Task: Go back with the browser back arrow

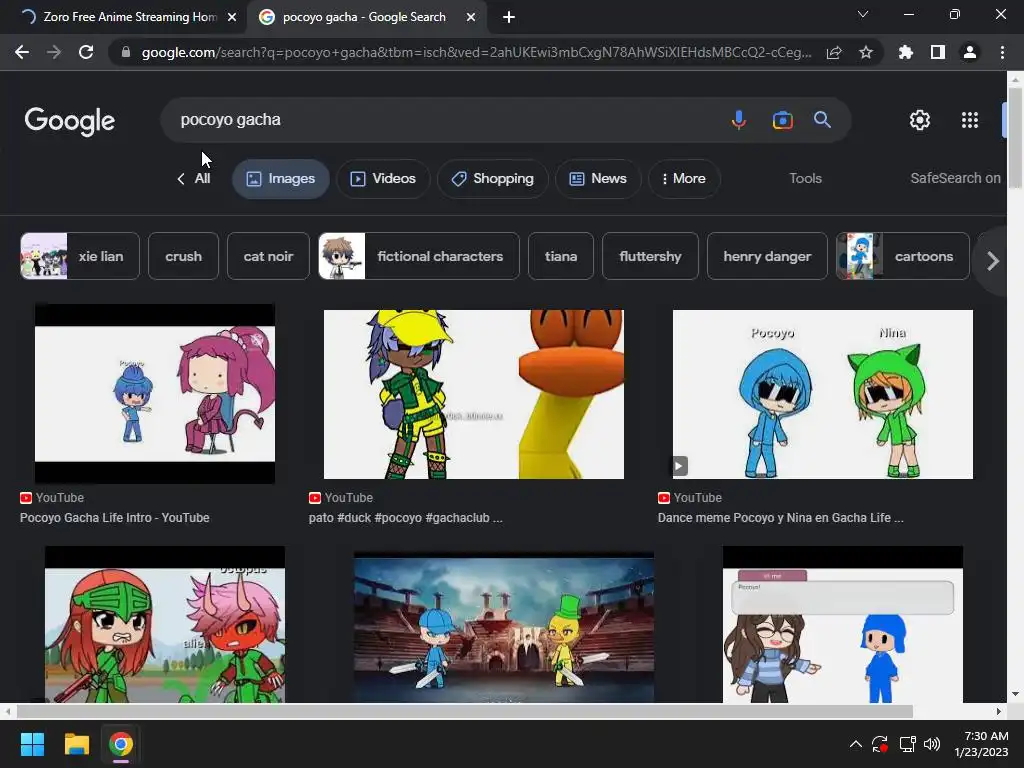Action: point(22,52)
